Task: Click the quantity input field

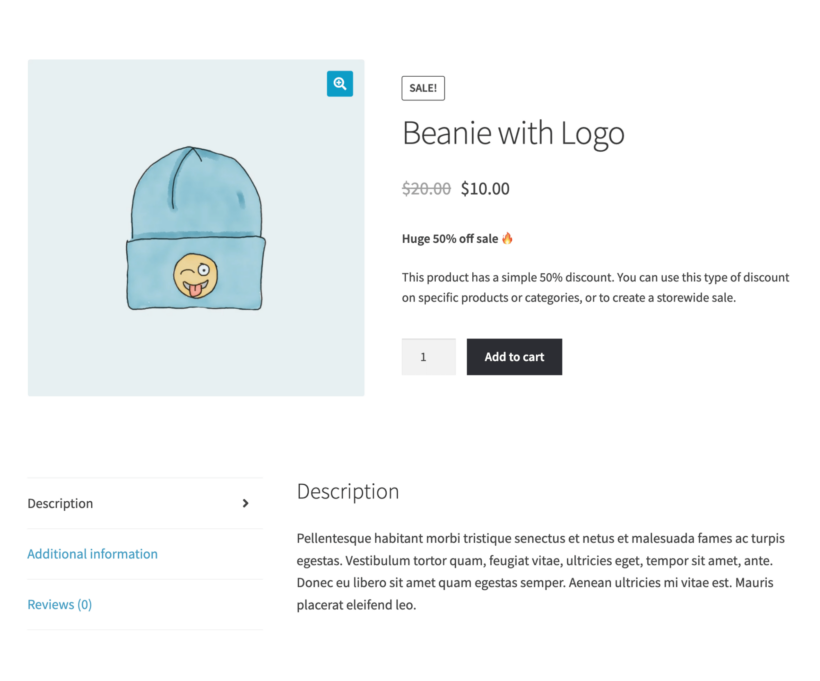Action: [428, 356]
